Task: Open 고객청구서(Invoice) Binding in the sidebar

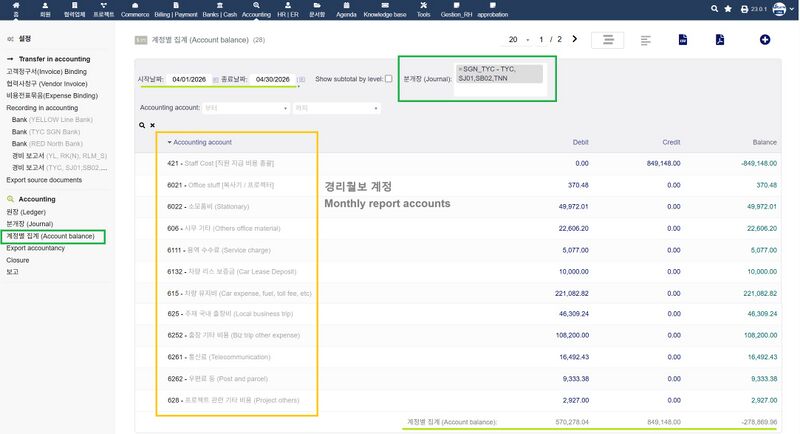Action: click(46, 71)
